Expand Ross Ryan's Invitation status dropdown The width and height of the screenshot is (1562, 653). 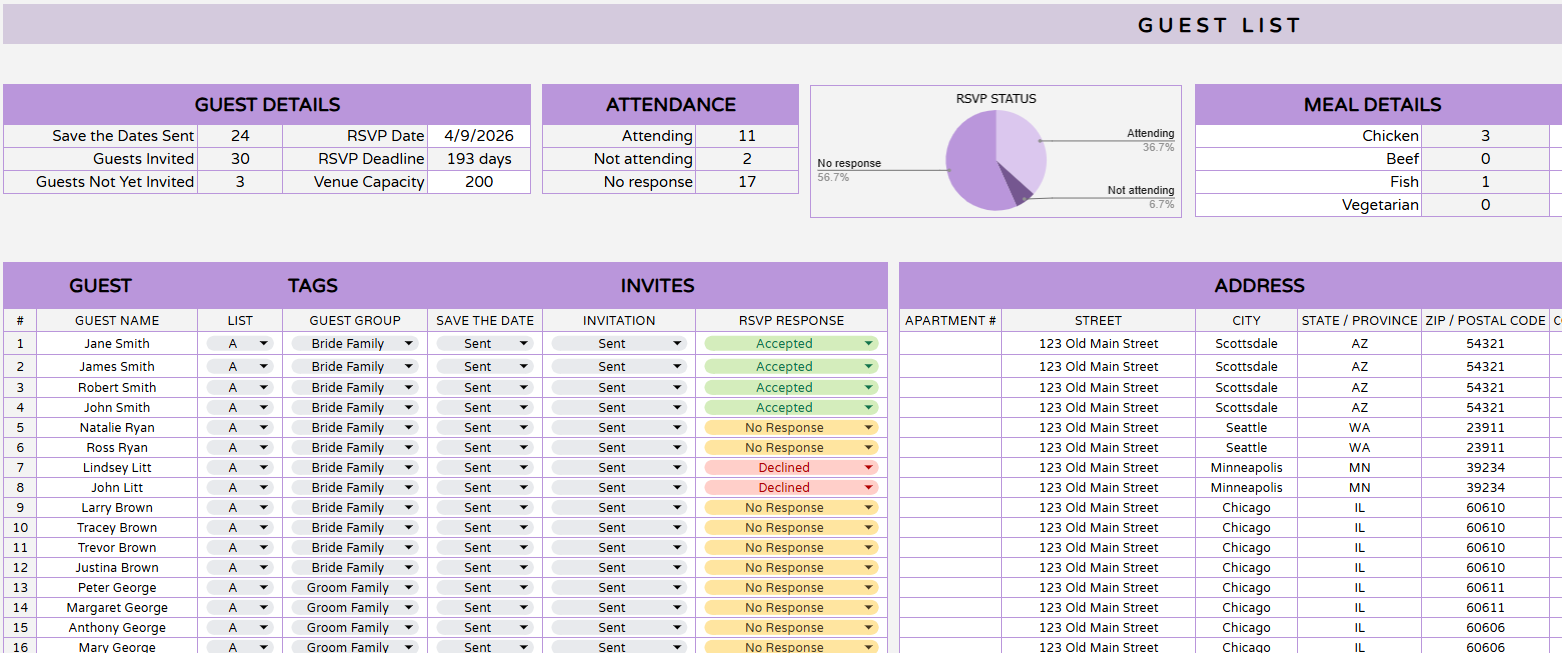click(x=677, y=448)
